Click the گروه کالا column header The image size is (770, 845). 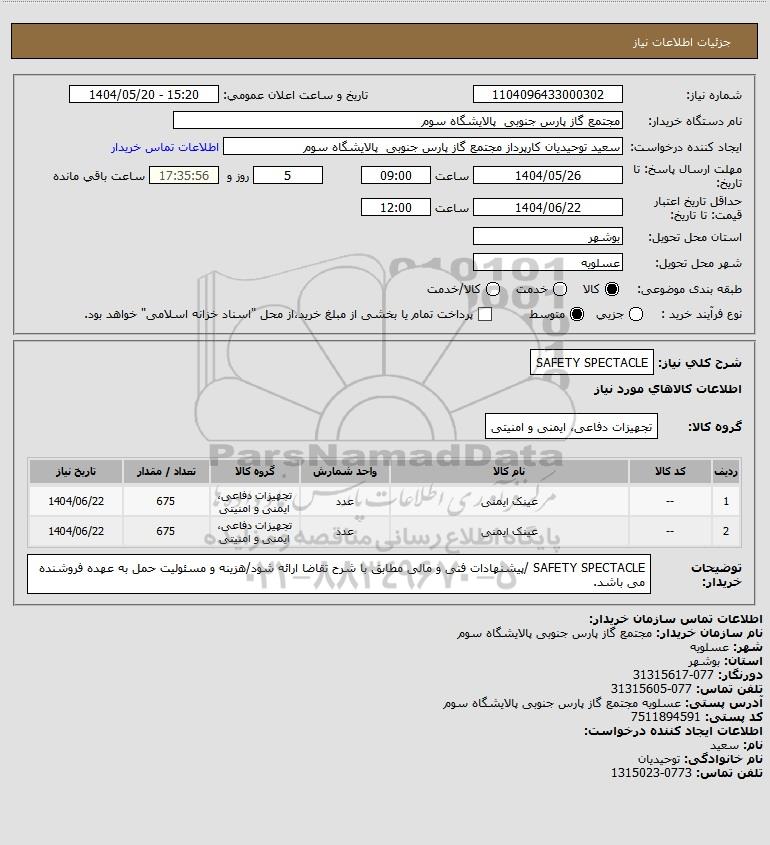(254, 472)
